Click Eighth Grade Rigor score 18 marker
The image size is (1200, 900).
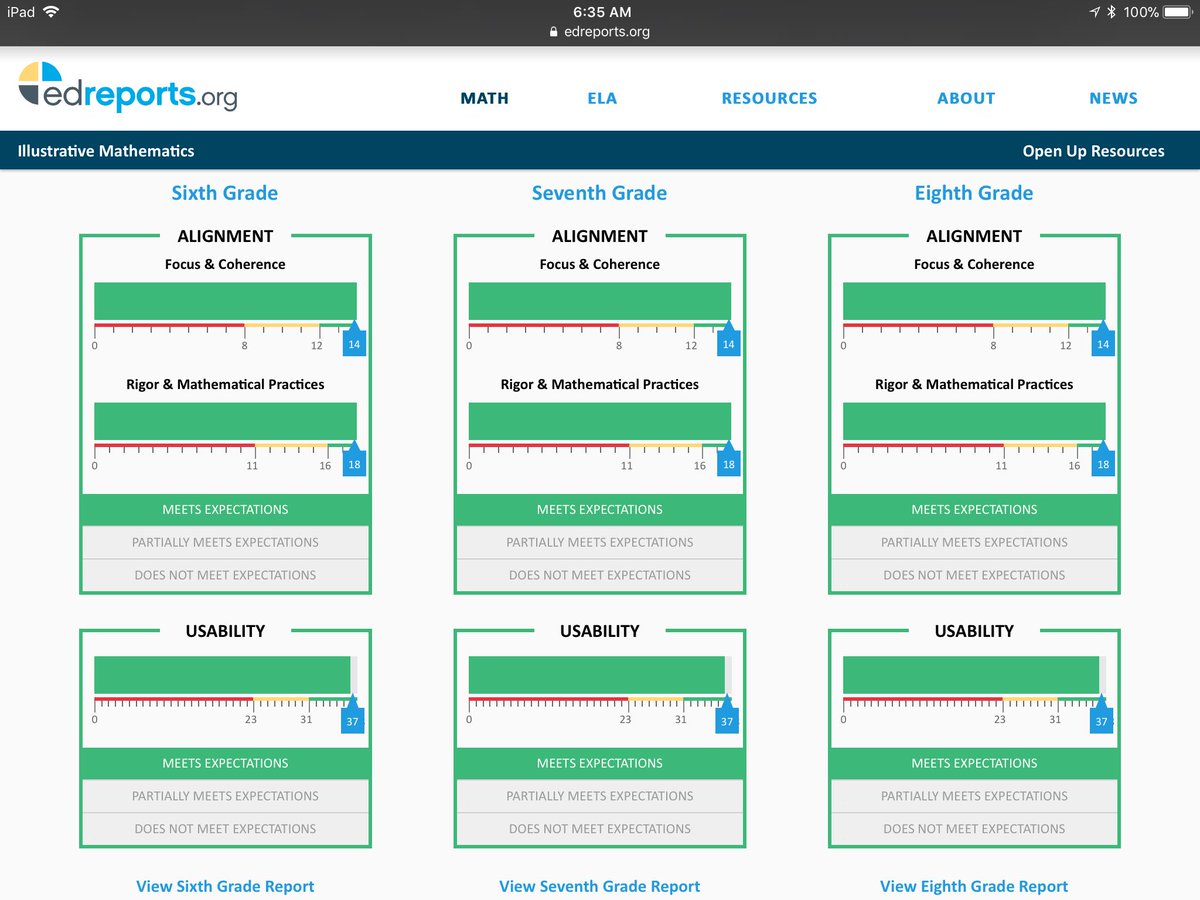[1103, 460]
